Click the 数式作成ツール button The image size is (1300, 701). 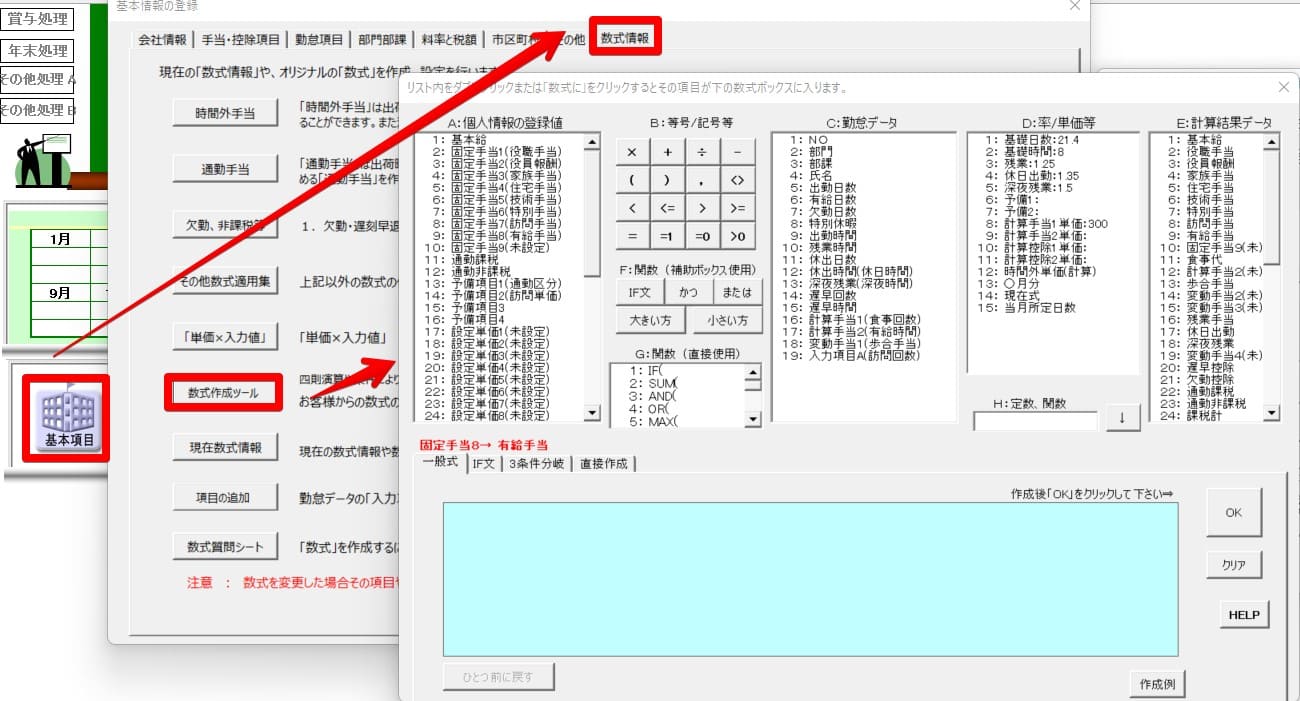tap(222, 393)
